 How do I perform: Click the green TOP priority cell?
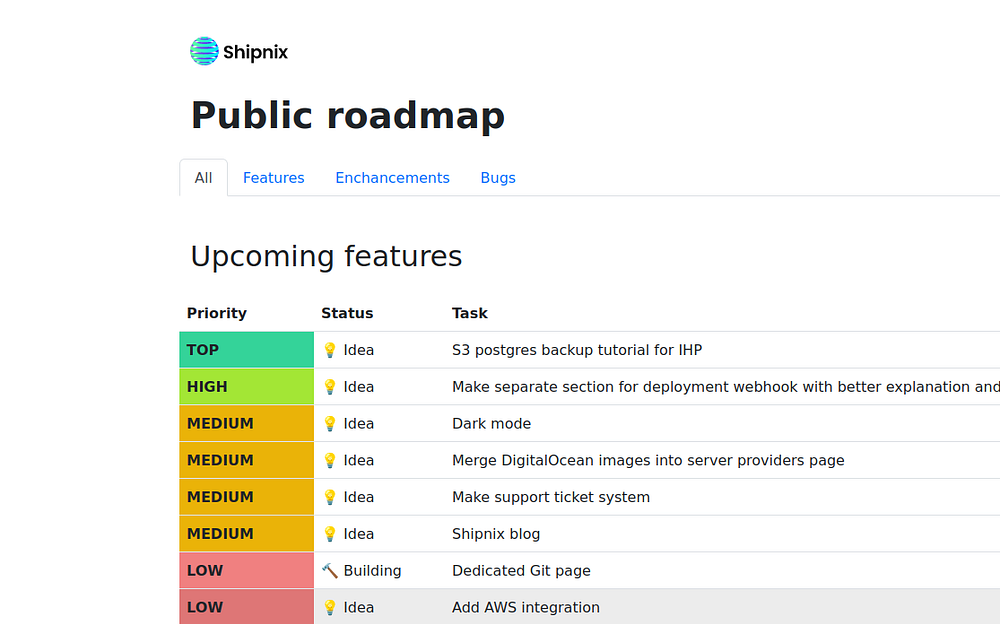246,350
